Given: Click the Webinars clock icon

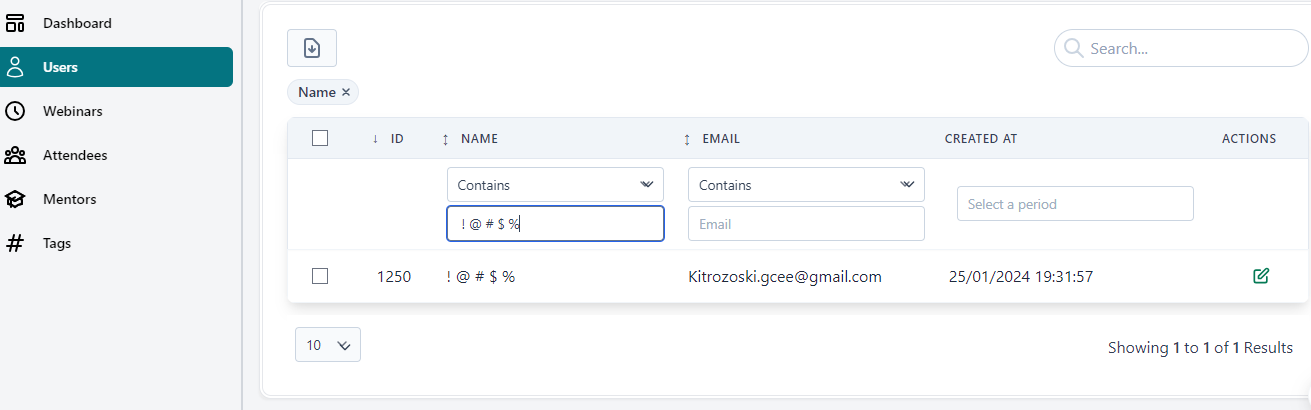Looking at the screenshot, I should point(15,111).
